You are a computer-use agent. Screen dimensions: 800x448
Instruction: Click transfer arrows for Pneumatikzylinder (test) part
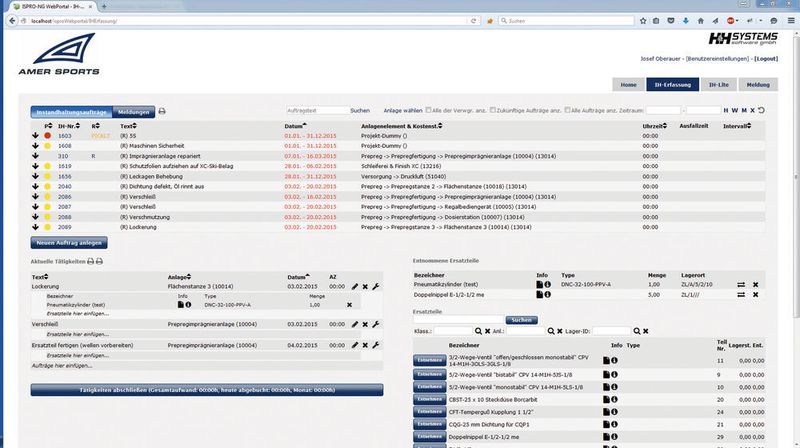(741, 285)
